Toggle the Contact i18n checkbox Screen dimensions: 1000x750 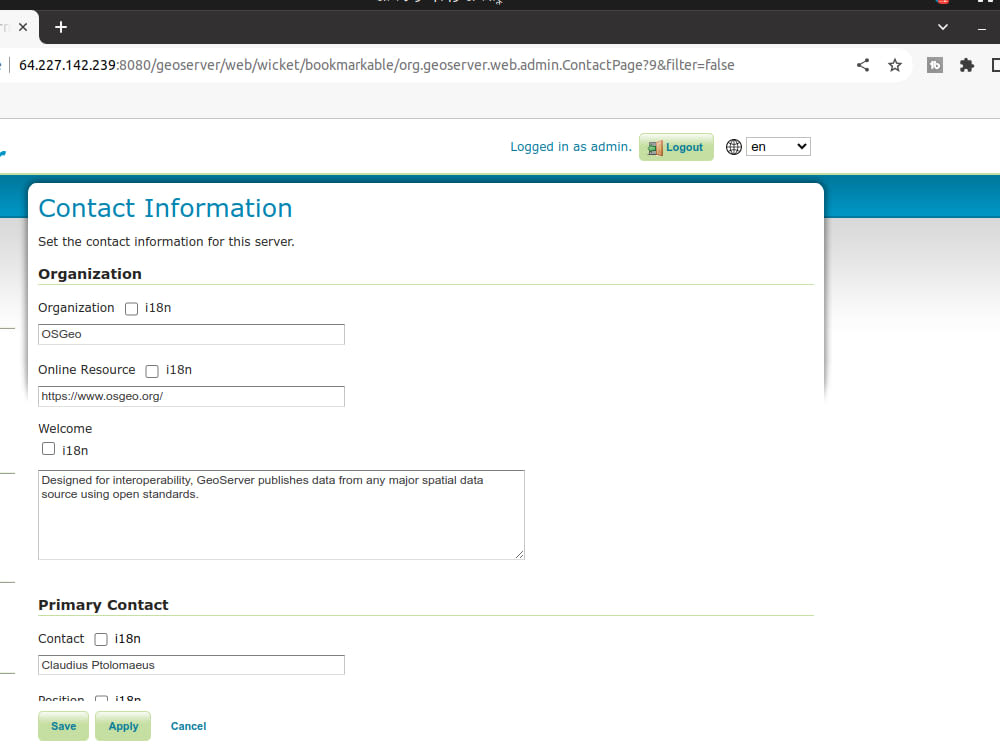(x=101, y=639)
